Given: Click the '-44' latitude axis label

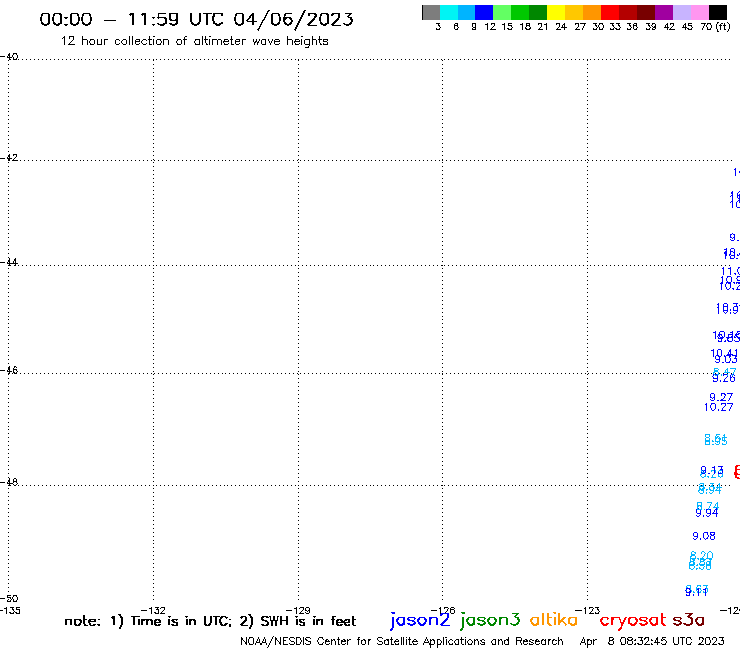Looking at the screenshot, I should click(9, 262).
